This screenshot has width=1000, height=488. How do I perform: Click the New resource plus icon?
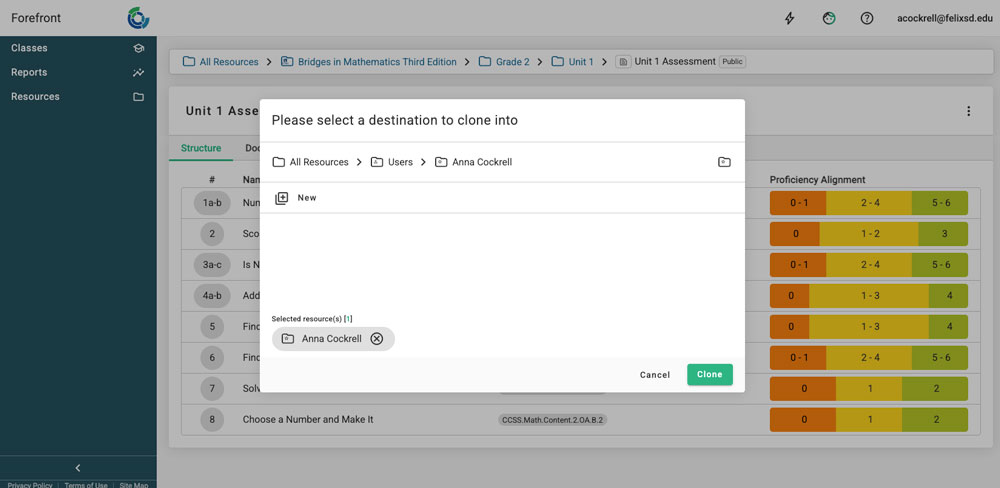[282, 198]
